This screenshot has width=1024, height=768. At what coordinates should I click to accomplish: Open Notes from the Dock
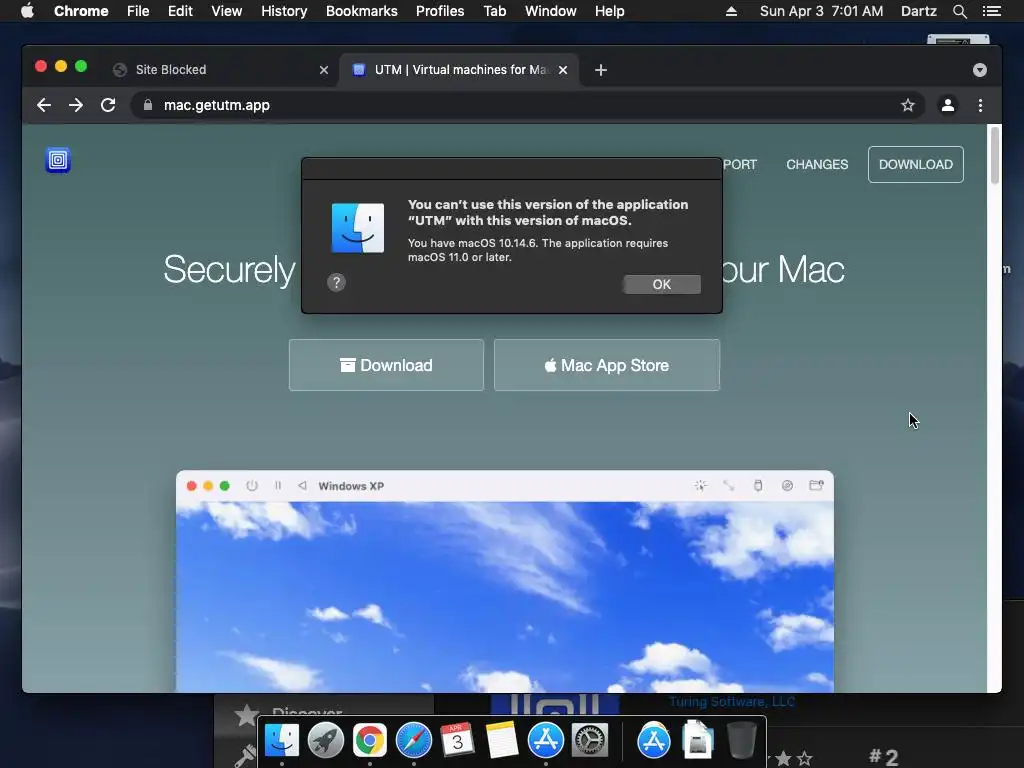click(x=502, y=741)
